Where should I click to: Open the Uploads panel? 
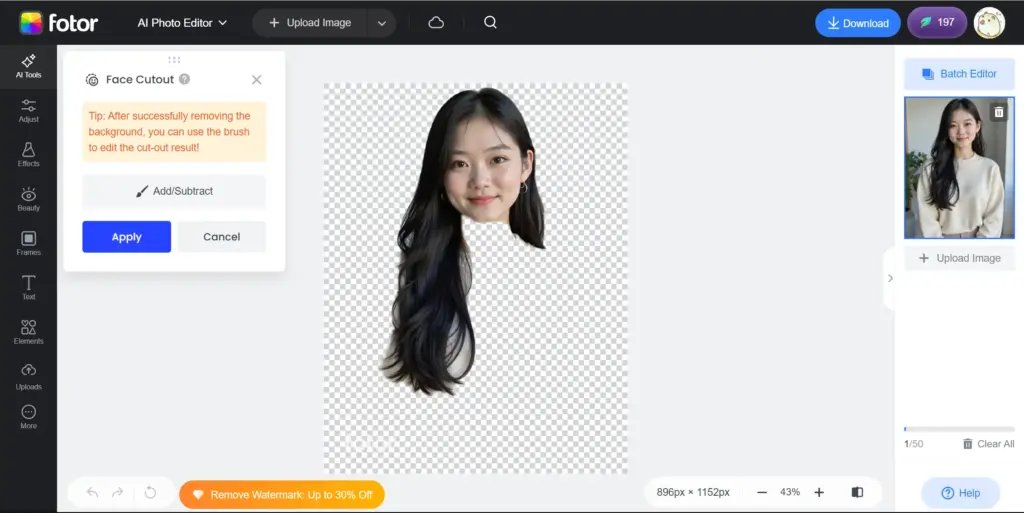pos(28,377)
